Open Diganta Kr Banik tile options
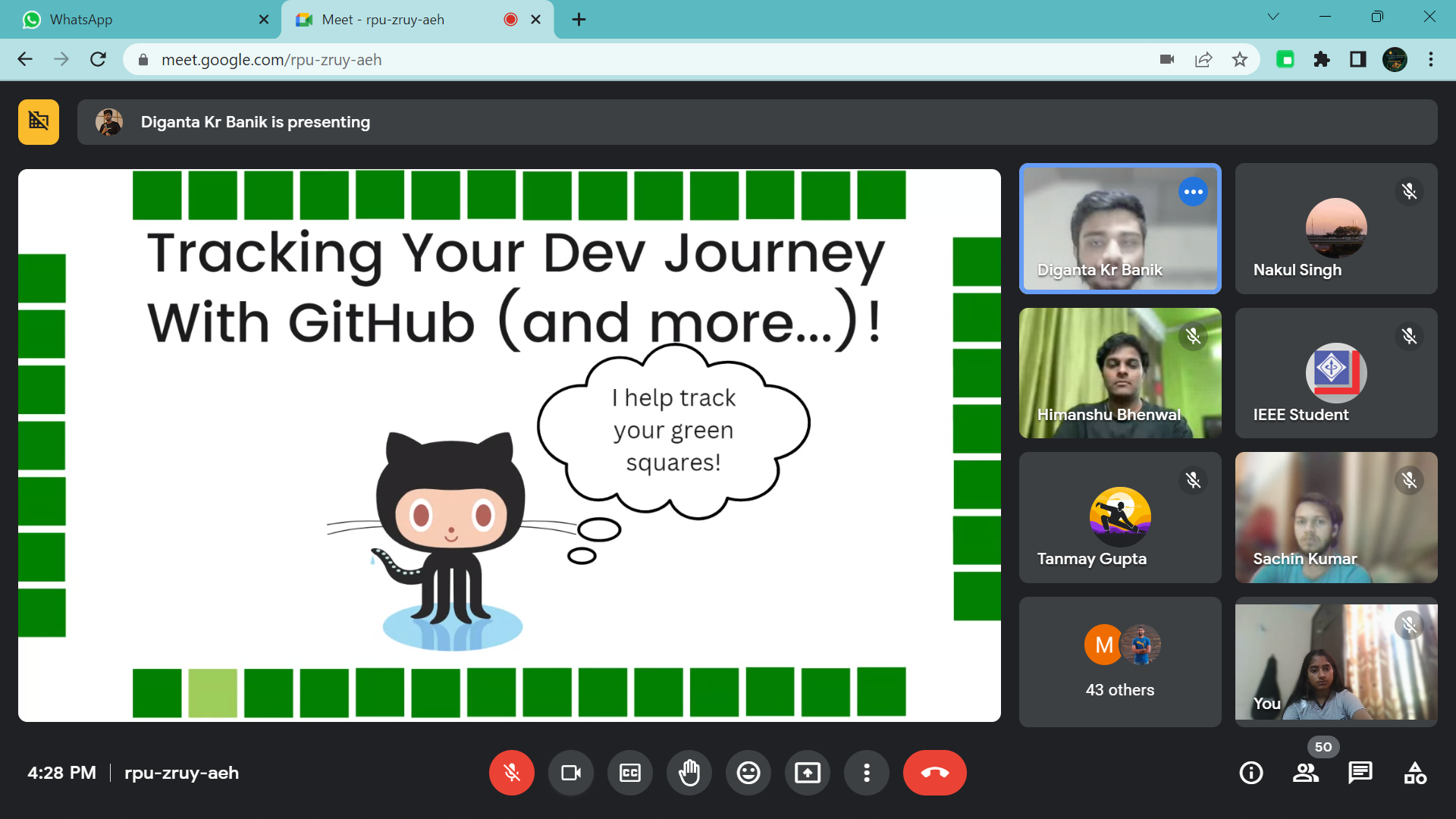 tap(1193, 192)
